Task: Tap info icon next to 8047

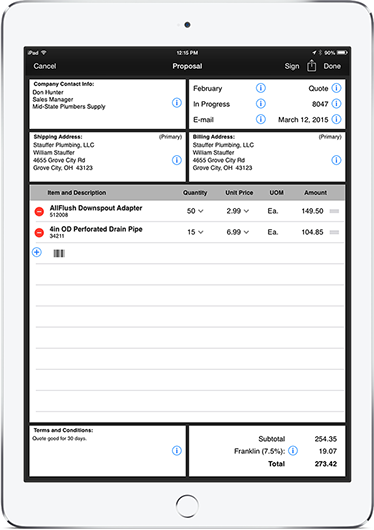Action: tap(336, 103)
